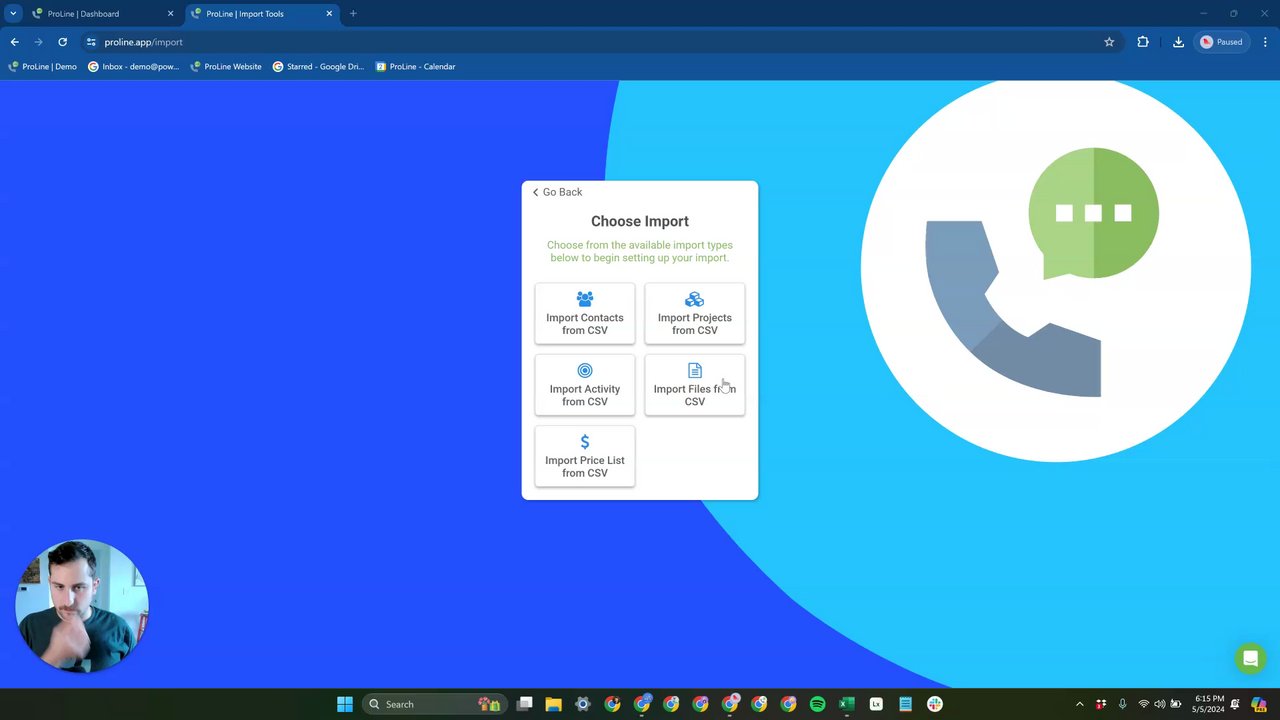The height and width of the screenshot is (720, 1280).
Task: Click the webcam presenter video bubble
Action: (82, 606)
